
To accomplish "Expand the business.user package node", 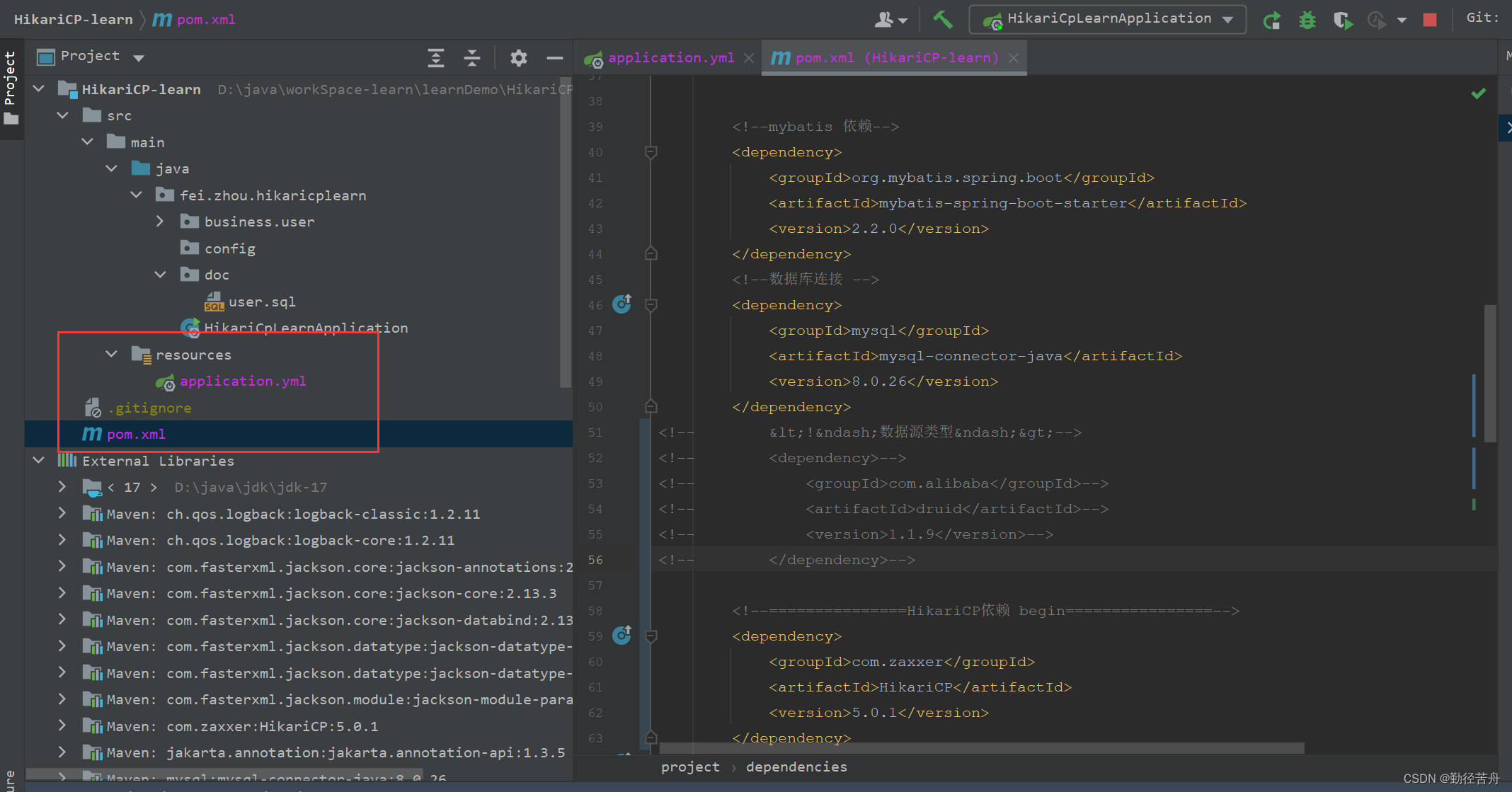I will pos(159,221).
